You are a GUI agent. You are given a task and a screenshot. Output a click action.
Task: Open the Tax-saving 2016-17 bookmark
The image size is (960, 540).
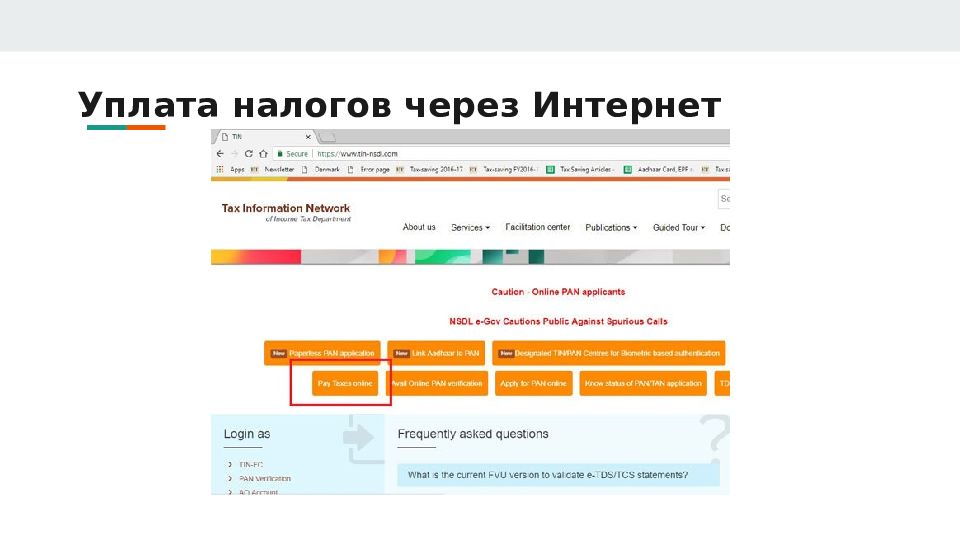[x=429, y=169]
